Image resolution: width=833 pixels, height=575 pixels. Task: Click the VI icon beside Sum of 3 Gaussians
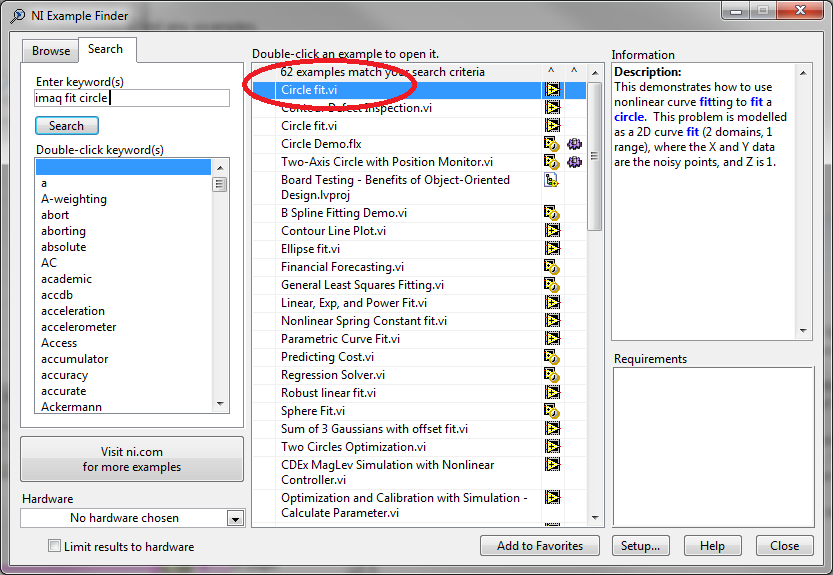pyautogui.click(x=552, y=429)
